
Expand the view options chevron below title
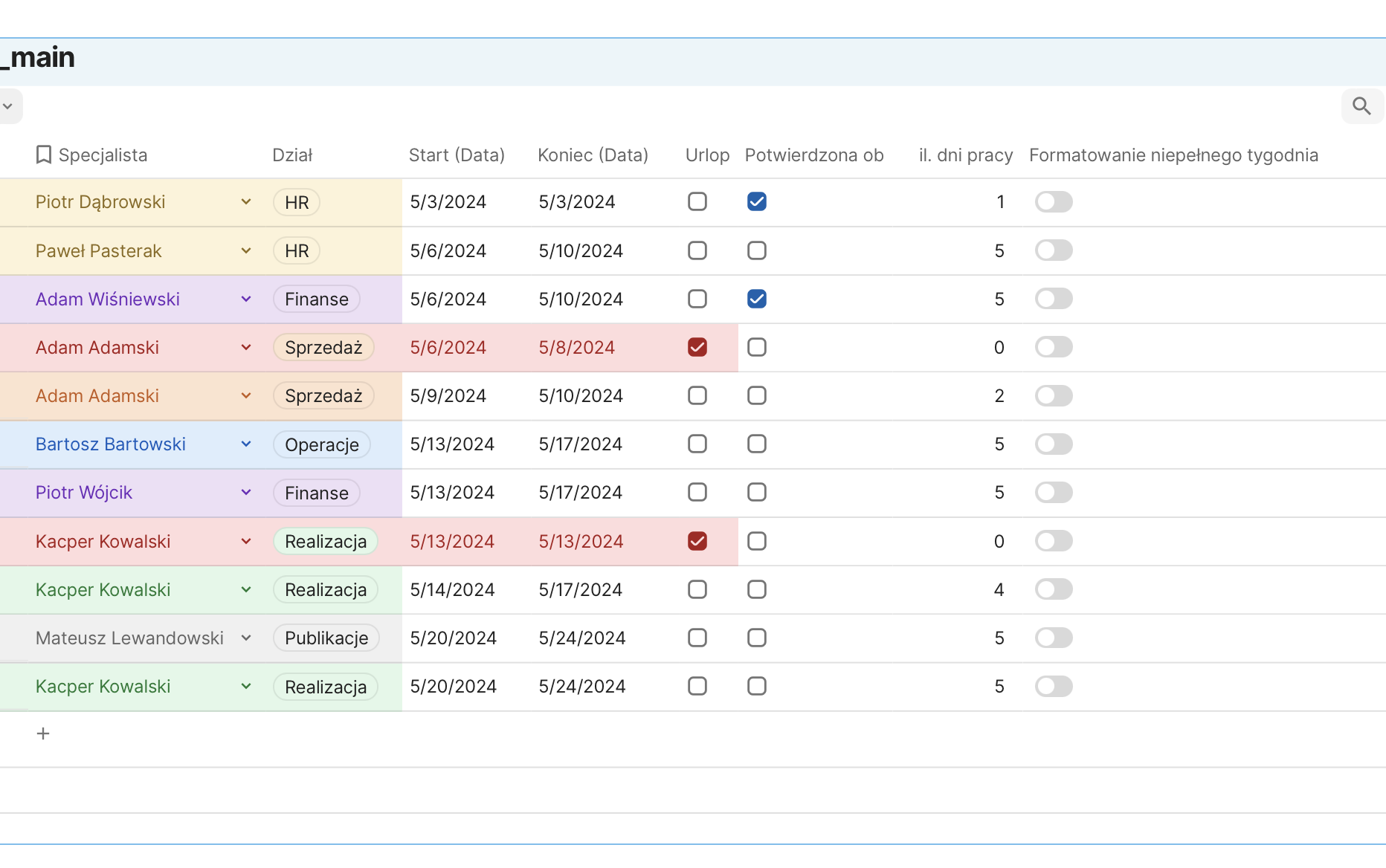8,106
